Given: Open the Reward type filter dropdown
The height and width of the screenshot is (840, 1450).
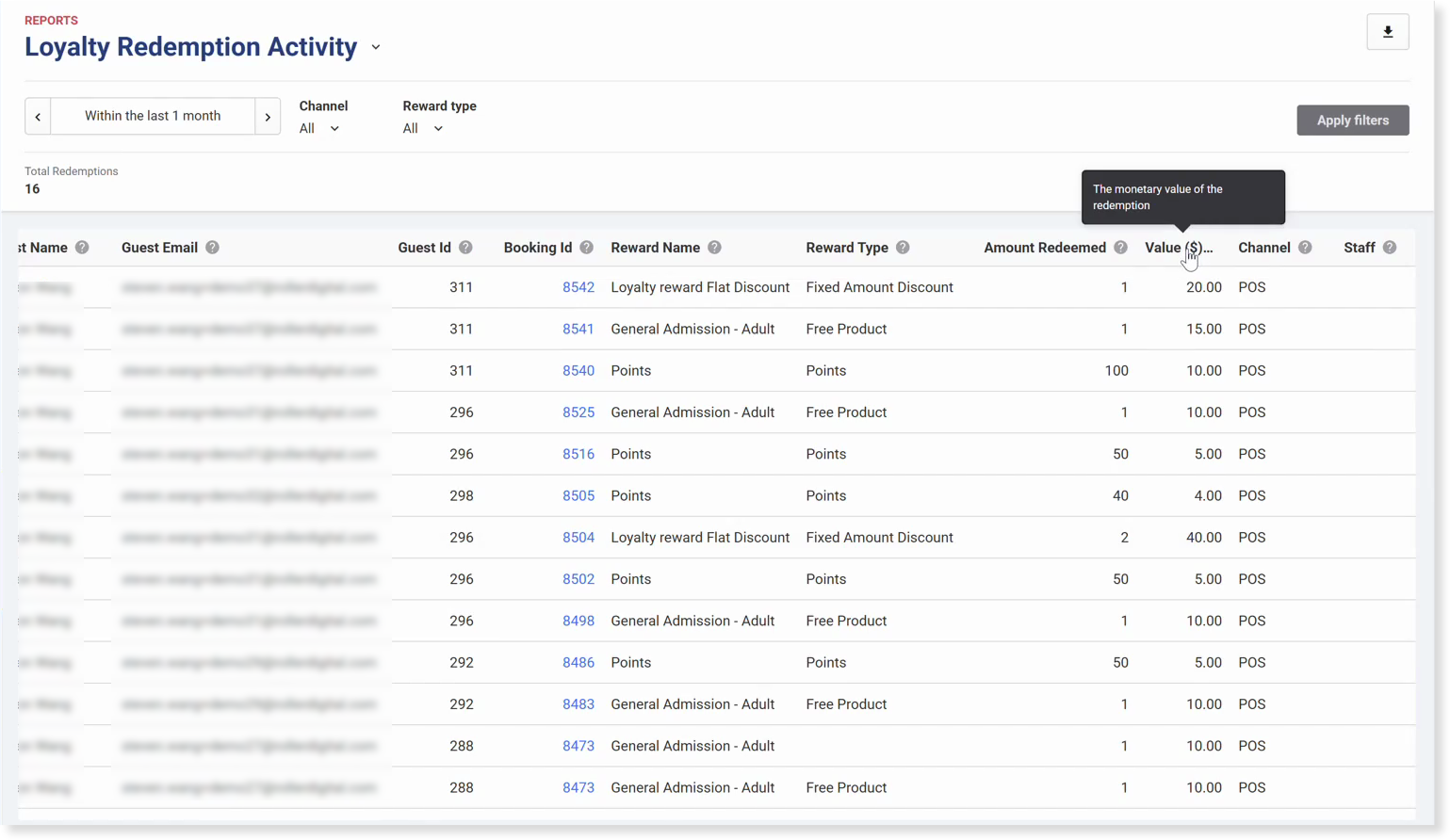Looking at the screenshot, I should click(423, 128).
